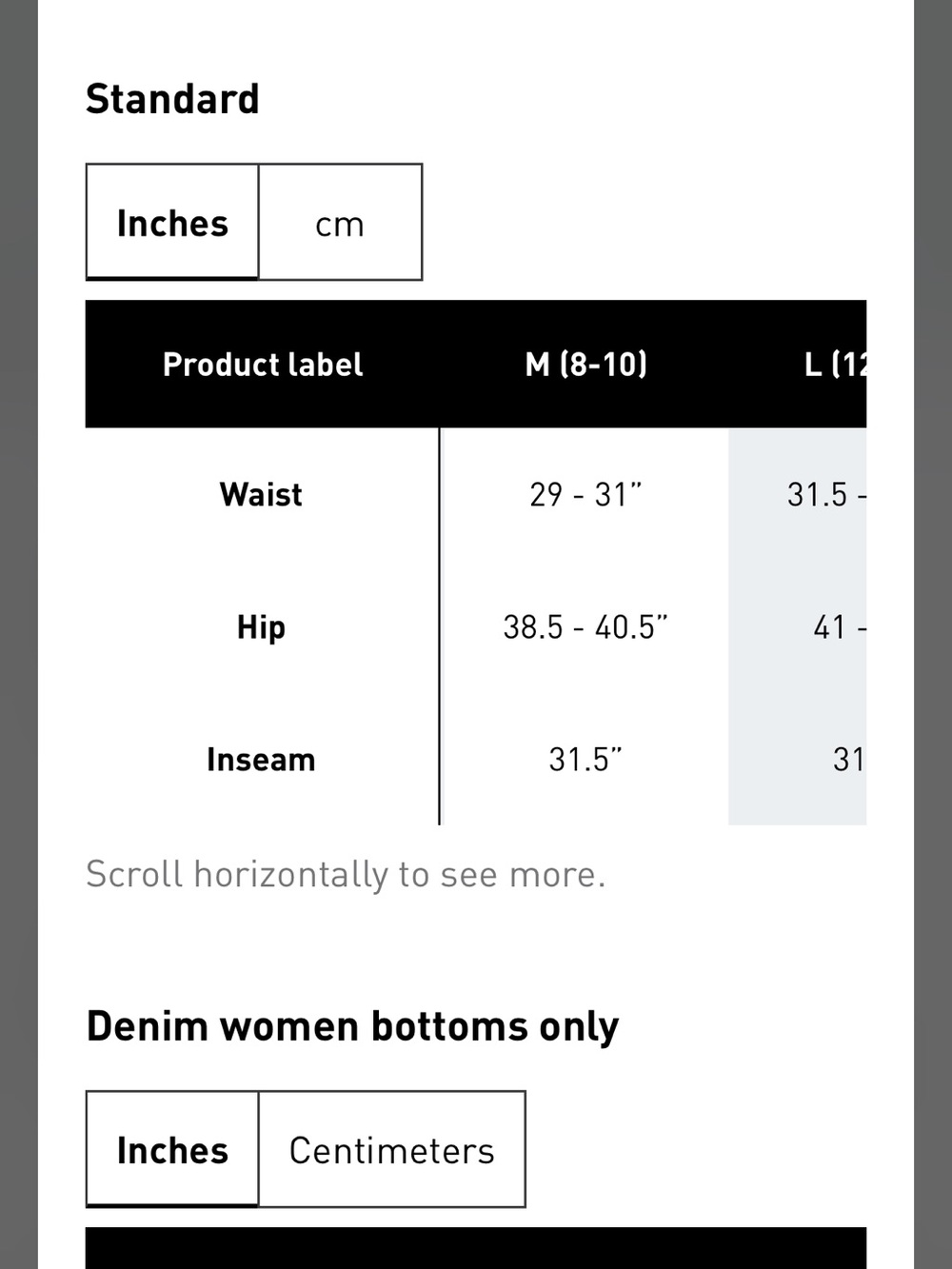The width and height of the screenshot is (952, 1269).
Task: Click the Scroll horizontally to see more text
Action: [x=346, y=874]
